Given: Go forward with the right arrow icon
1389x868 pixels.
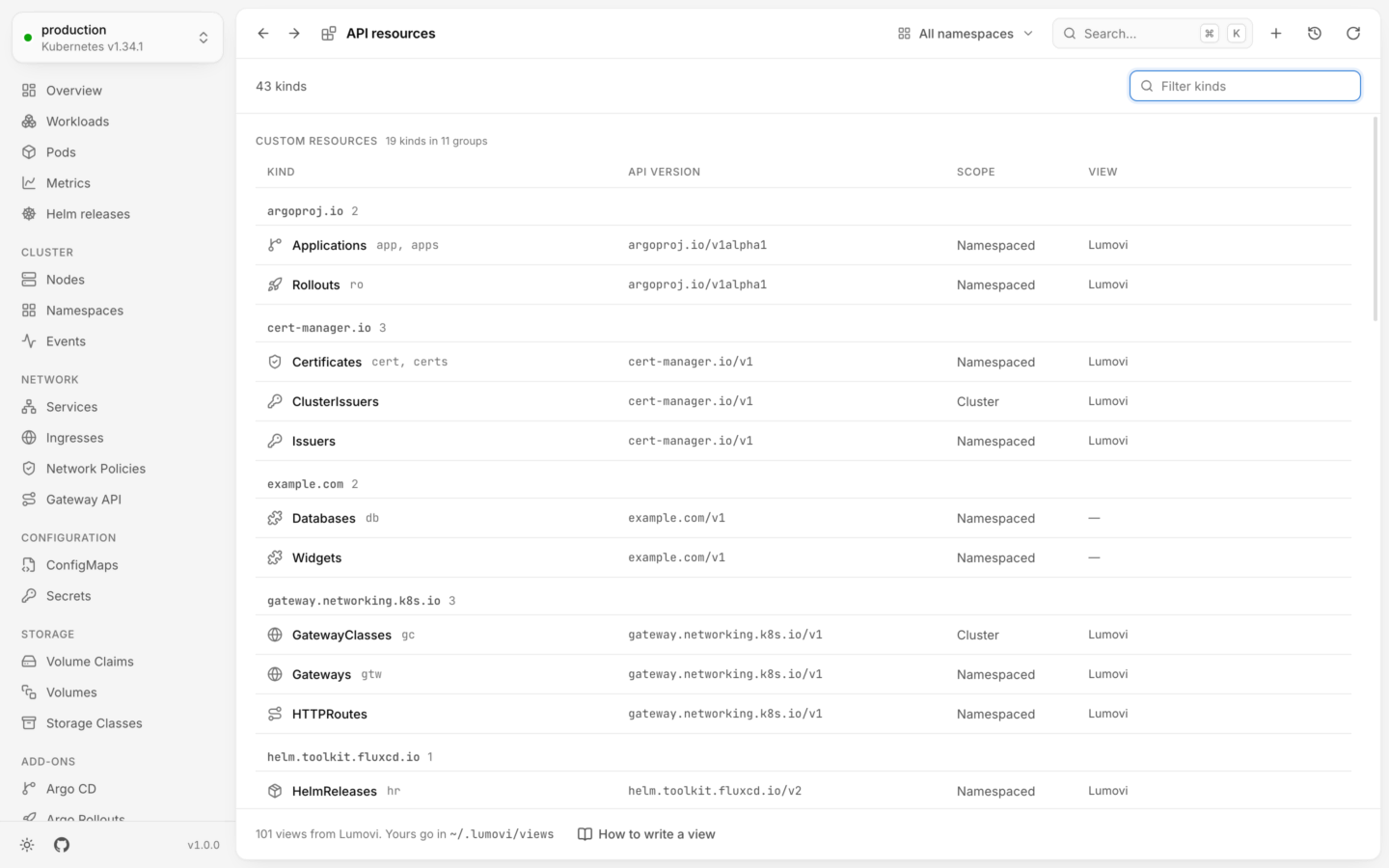Looking at the screenshot, I should point(294,34).
